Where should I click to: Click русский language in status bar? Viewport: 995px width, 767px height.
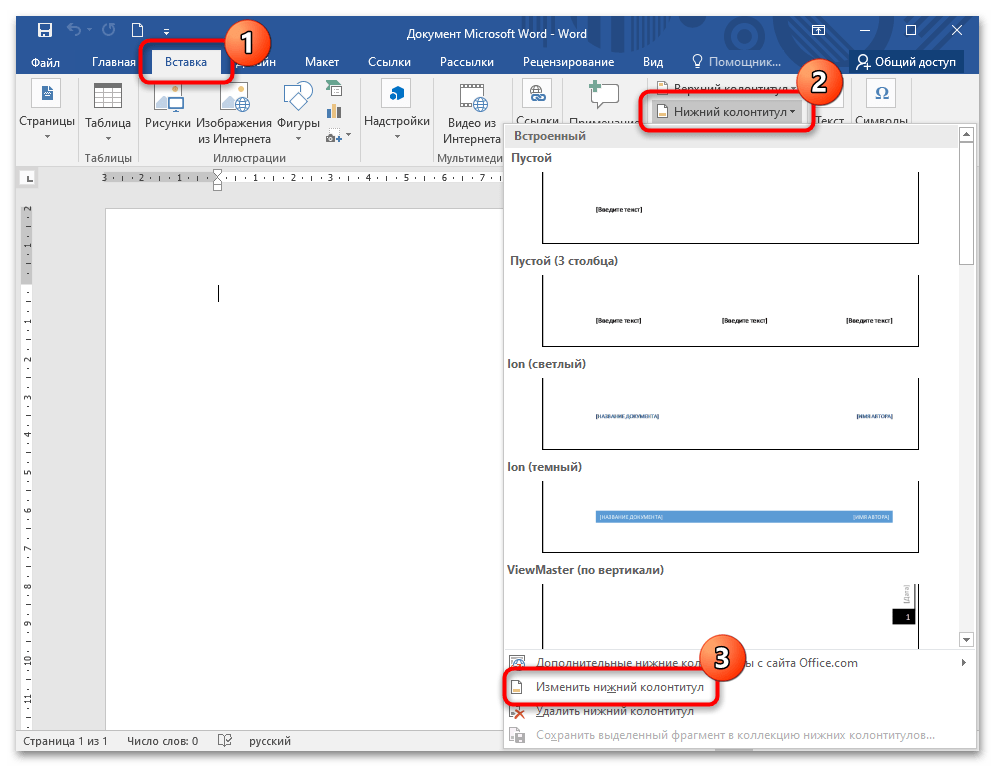[x=270, y=741]
